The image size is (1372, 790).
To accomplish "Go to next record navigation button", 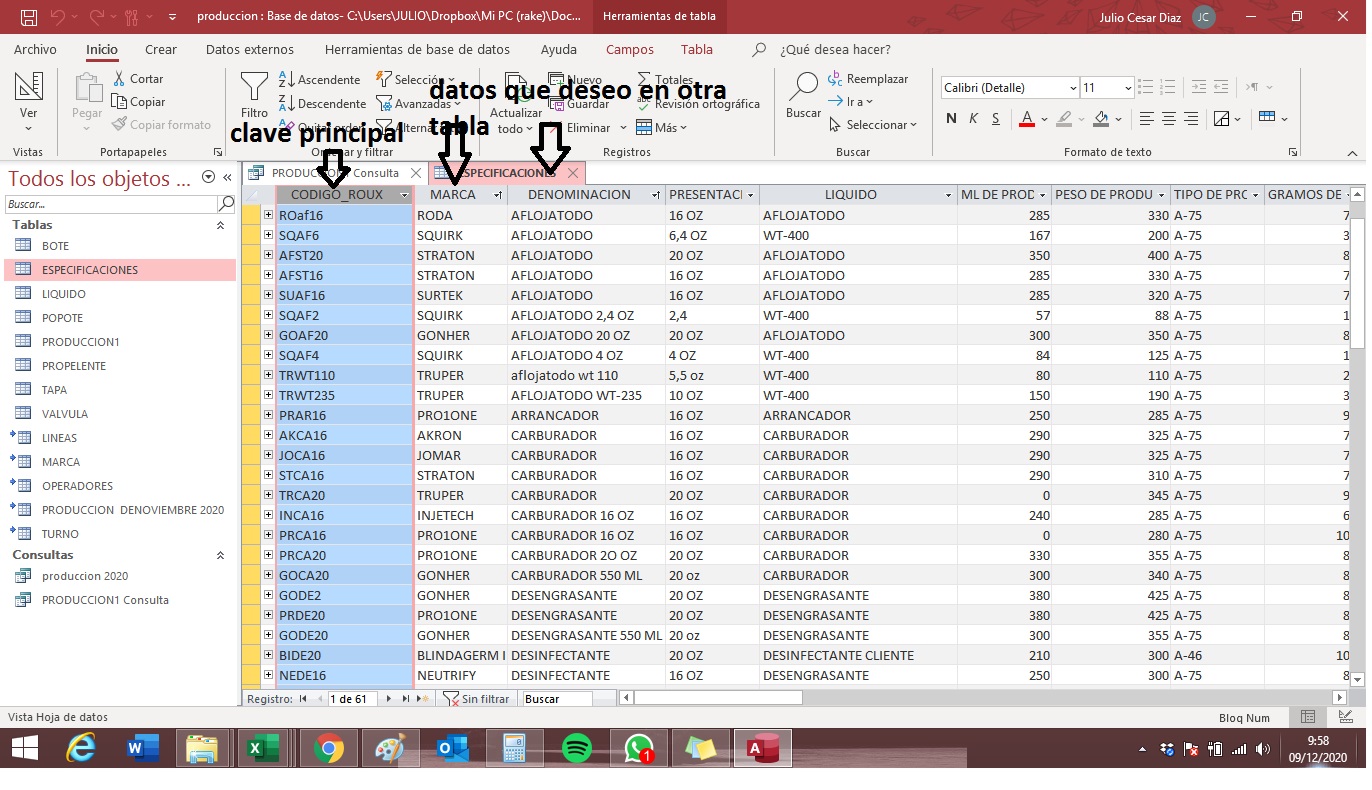I will click(391, 699).
